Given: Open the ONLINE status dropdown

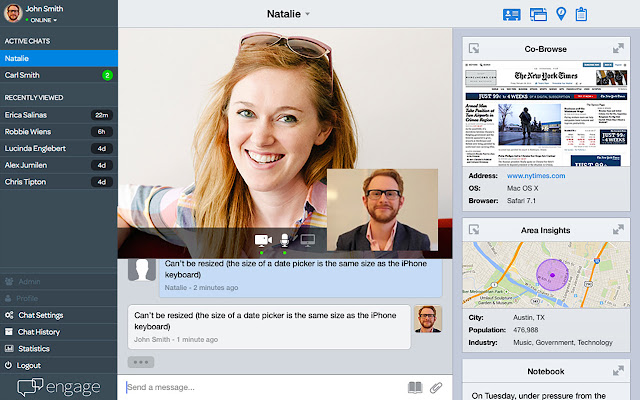Looking at the screenshot, I should pos(41,20).
